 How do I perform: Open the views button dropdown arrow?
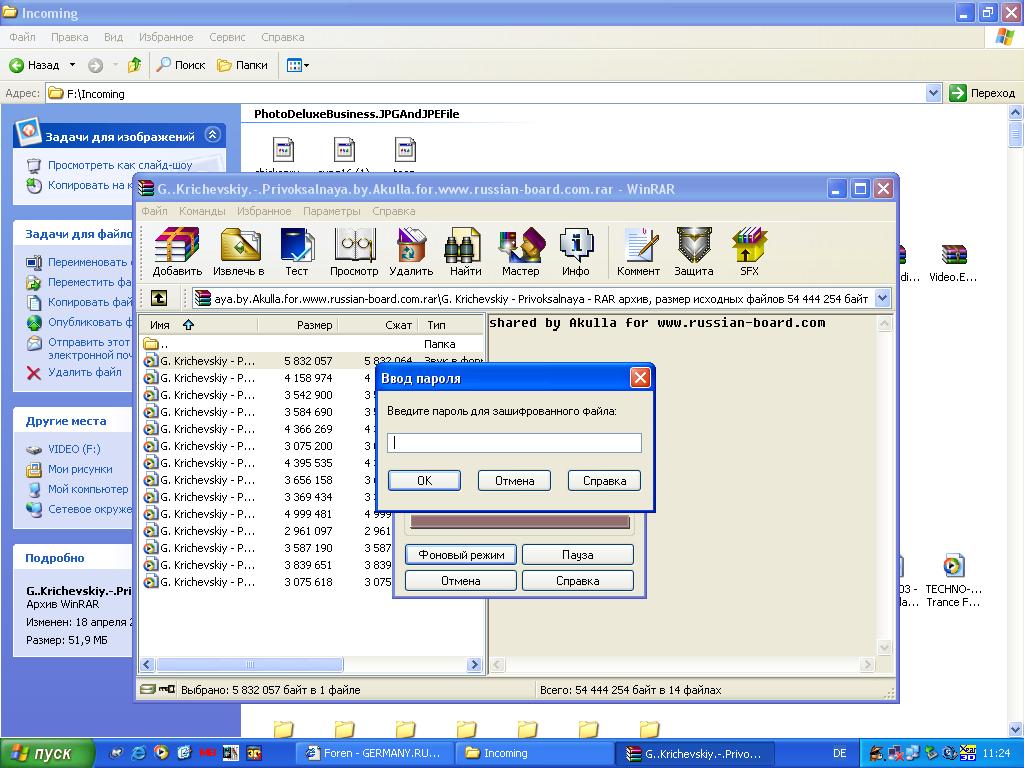point(306,65)
